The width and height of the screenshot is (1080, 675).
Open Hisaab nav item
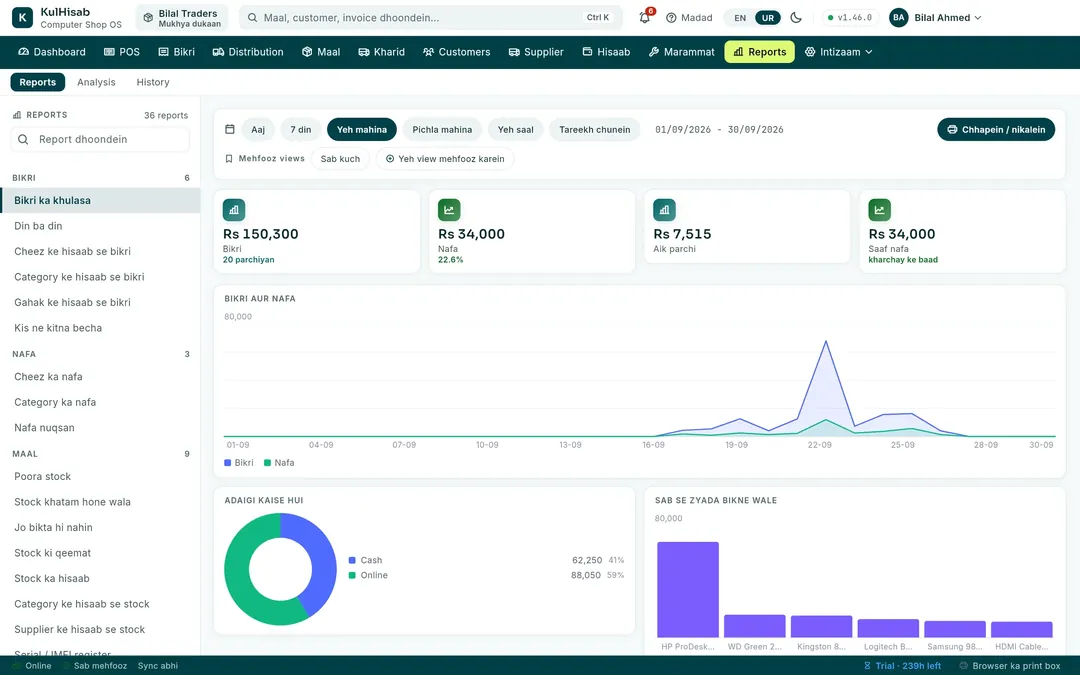coord(606,52)
